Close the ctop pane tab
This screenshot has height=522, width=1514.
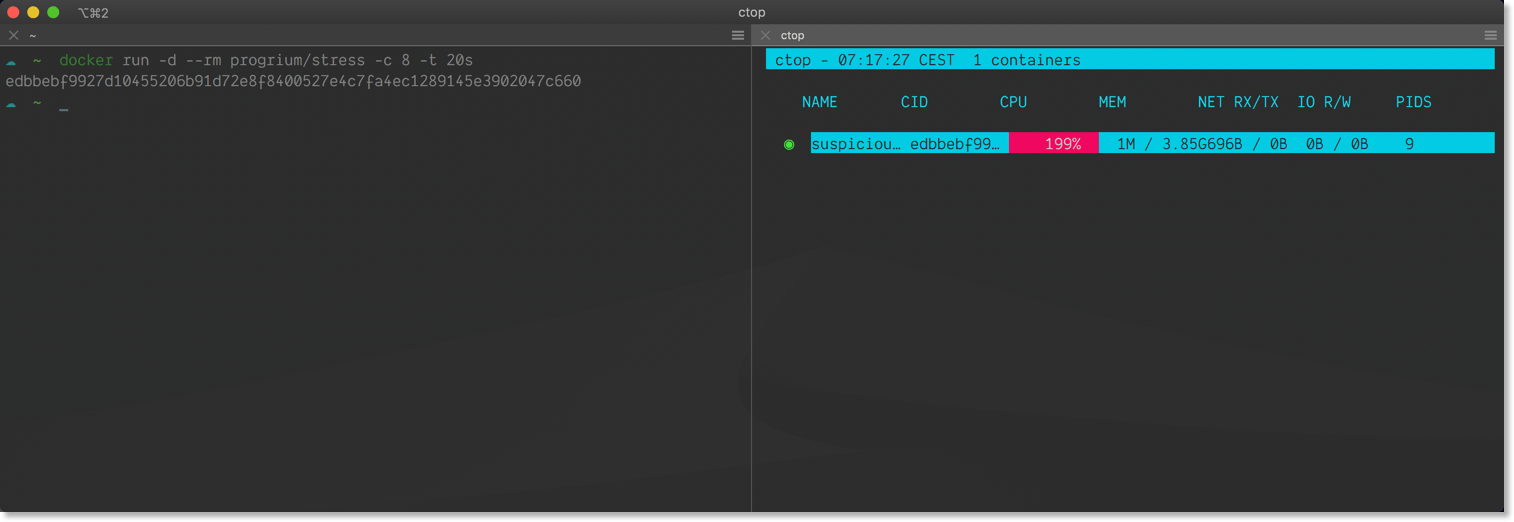765,35
